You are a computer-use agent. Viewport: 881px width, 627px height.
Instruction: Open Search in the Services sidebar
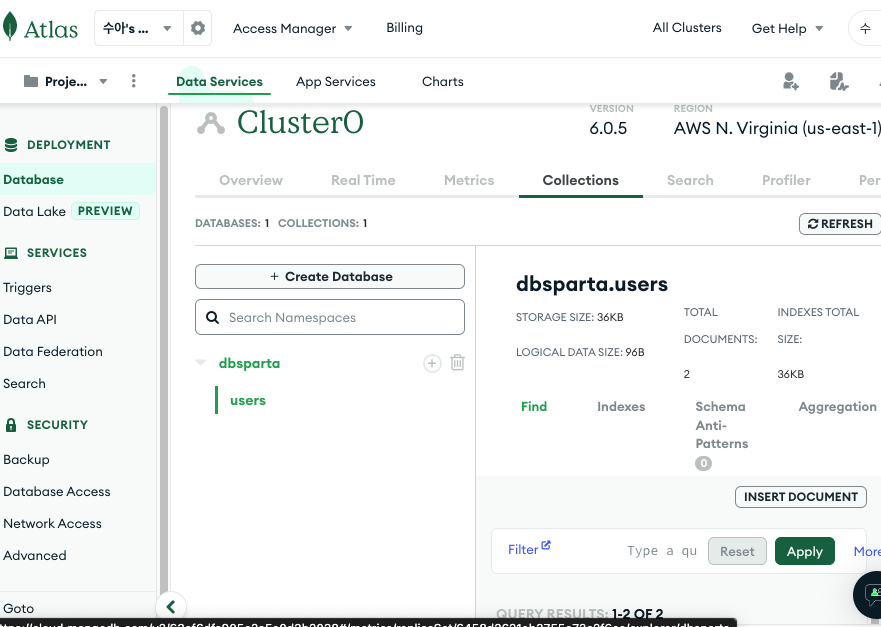(x=24, y=383)
